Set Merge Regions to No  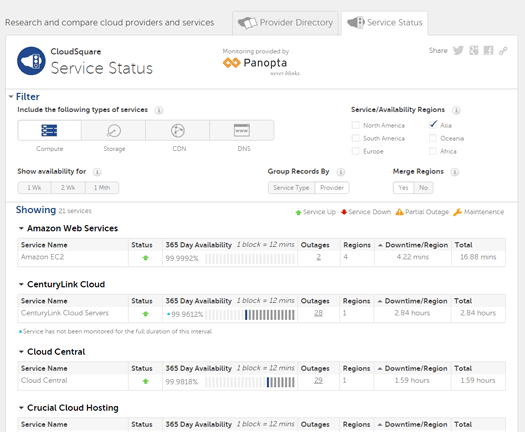[424, 188]
